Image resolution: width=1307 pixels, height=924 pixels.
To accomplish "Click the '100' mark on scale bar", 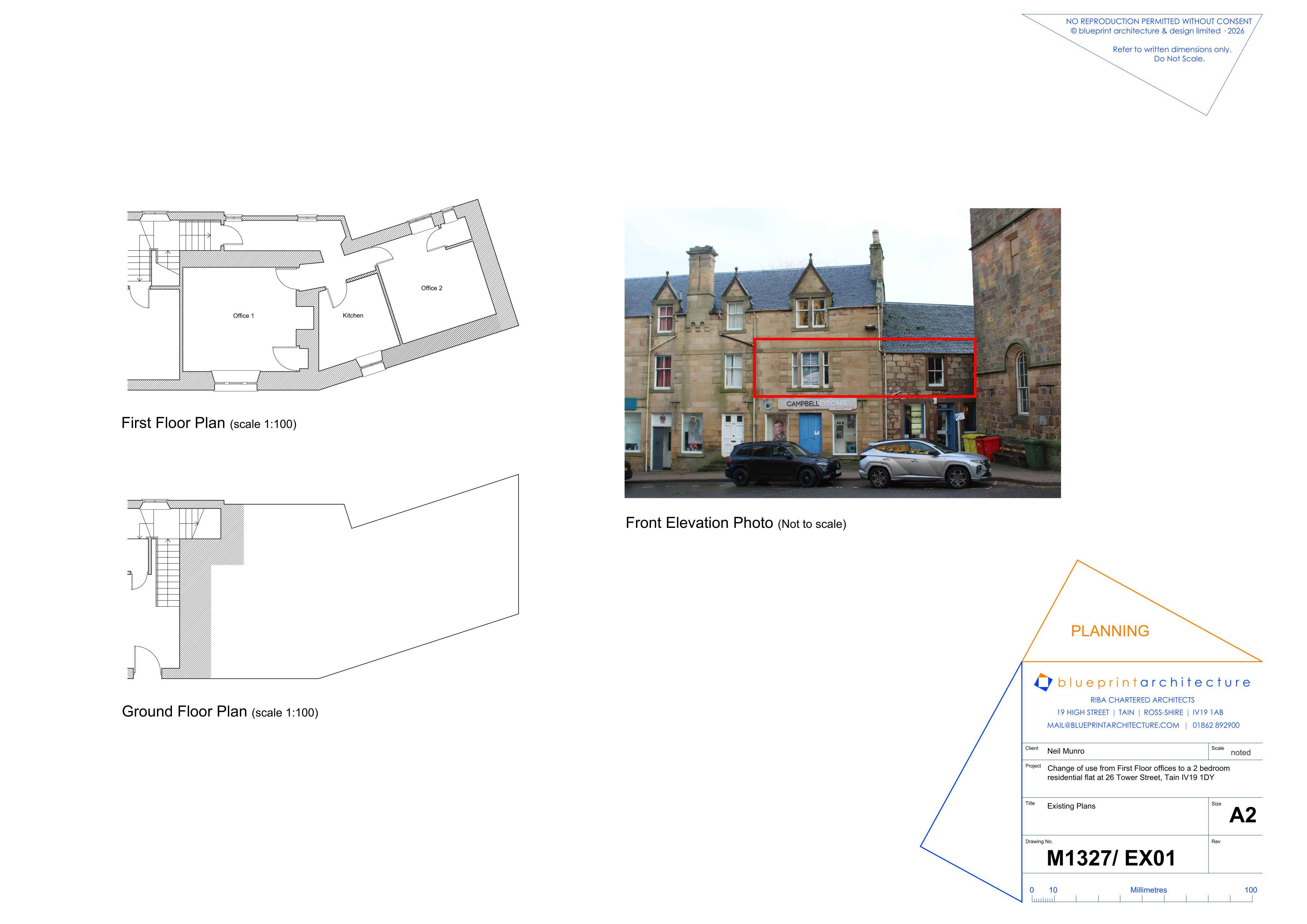I will tap(1251, 891).
